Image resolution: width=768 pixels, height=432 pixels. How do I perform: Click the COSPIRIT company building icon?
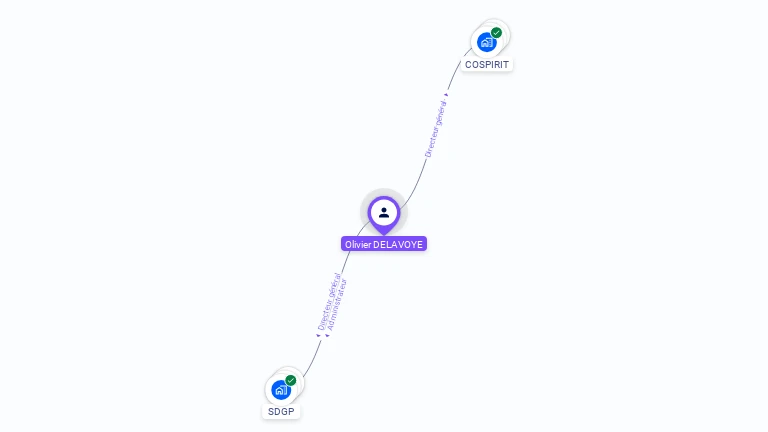[486, 43]
